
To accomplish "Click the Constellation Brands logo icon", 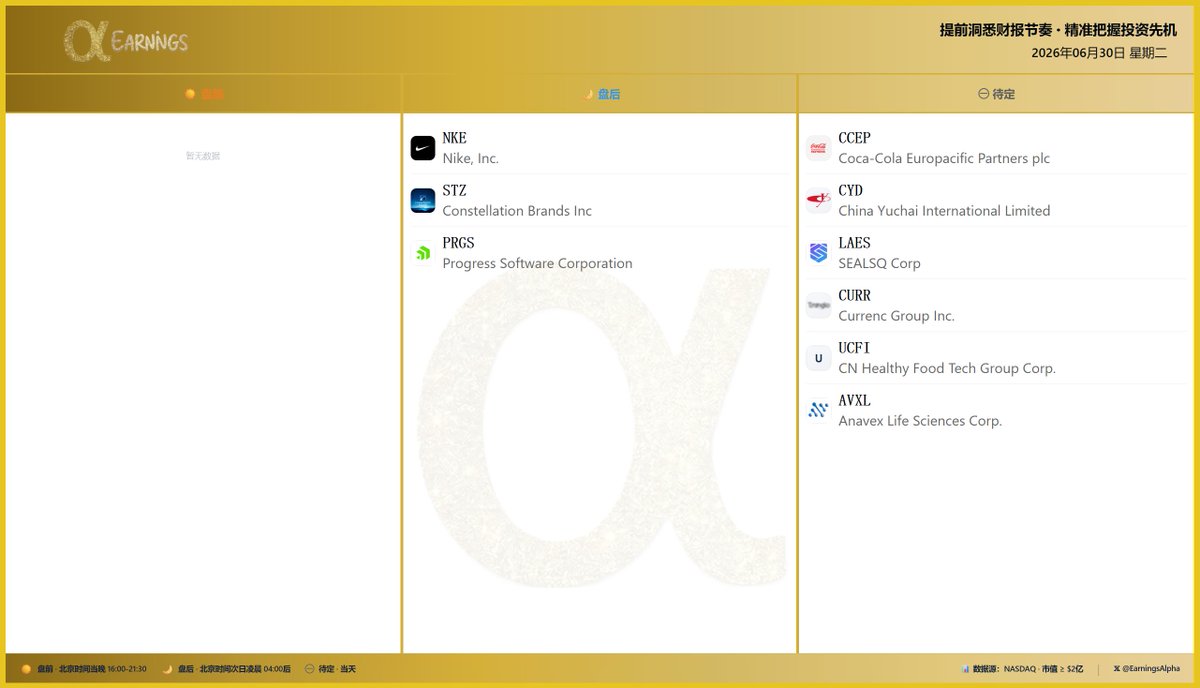I will [423, 201].
